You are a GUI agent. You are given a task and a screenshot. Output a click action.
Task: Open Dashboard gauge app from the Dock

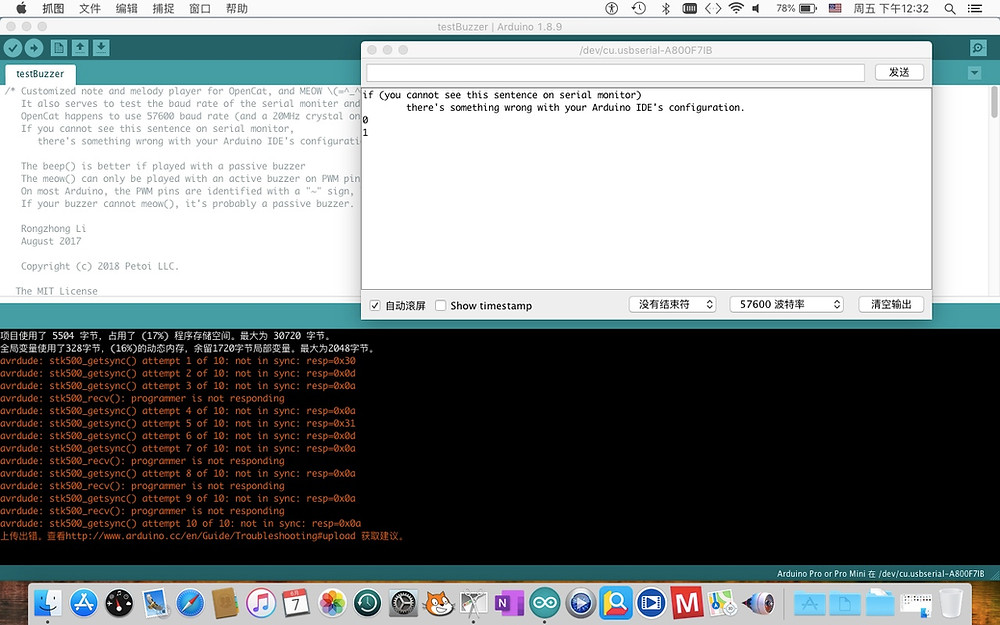click(x=119, y=603)
